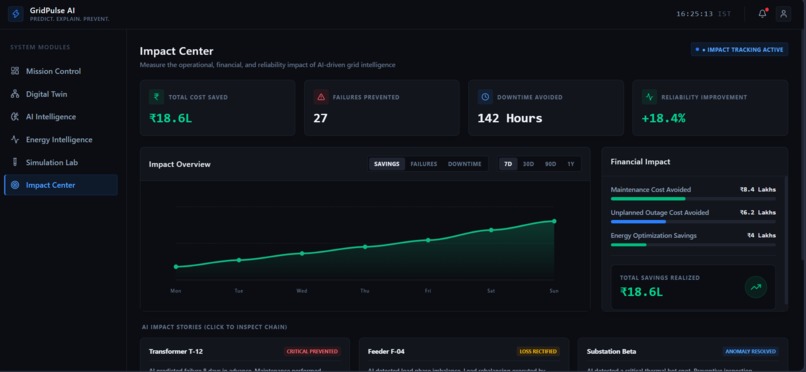Switch chart to Savings view
This screenshot has width=806, height=372.
click(387, 164)
